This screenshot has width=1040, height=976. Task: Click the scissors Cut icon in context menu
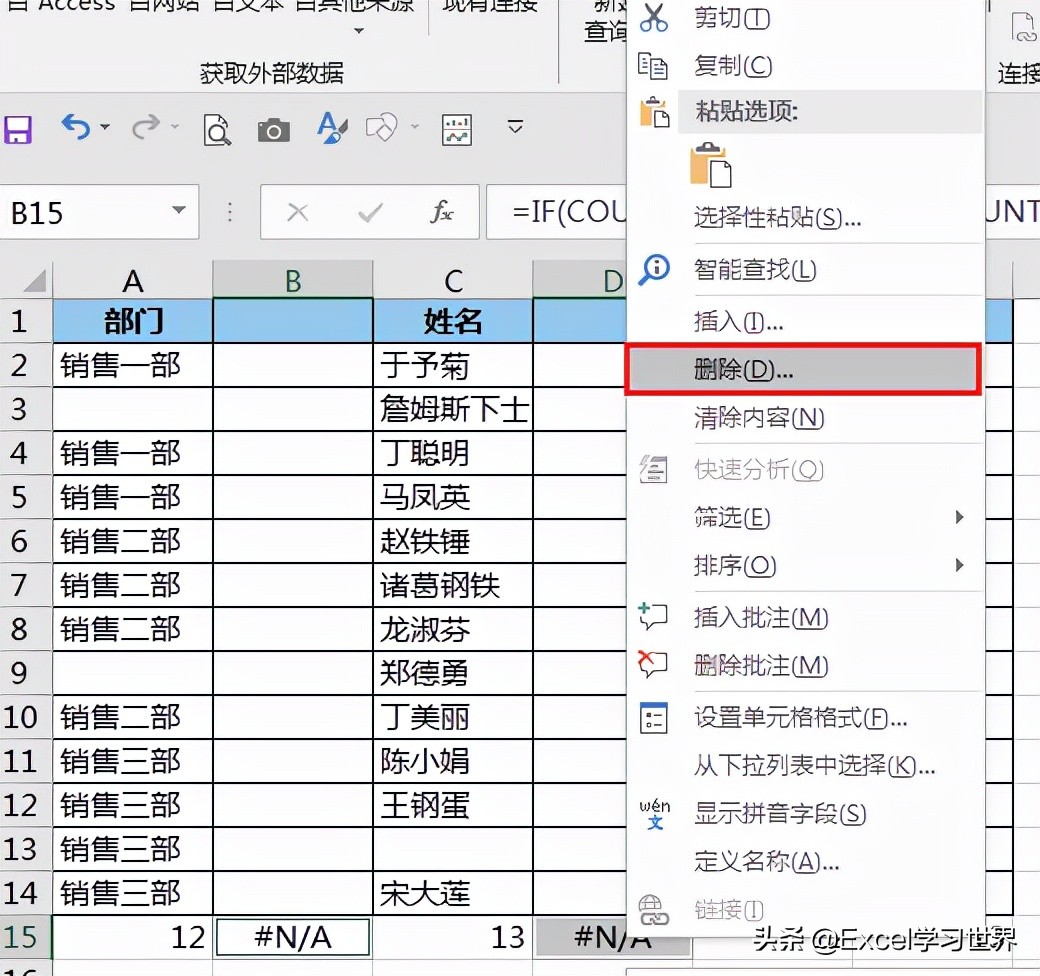(x=654, y=18)
